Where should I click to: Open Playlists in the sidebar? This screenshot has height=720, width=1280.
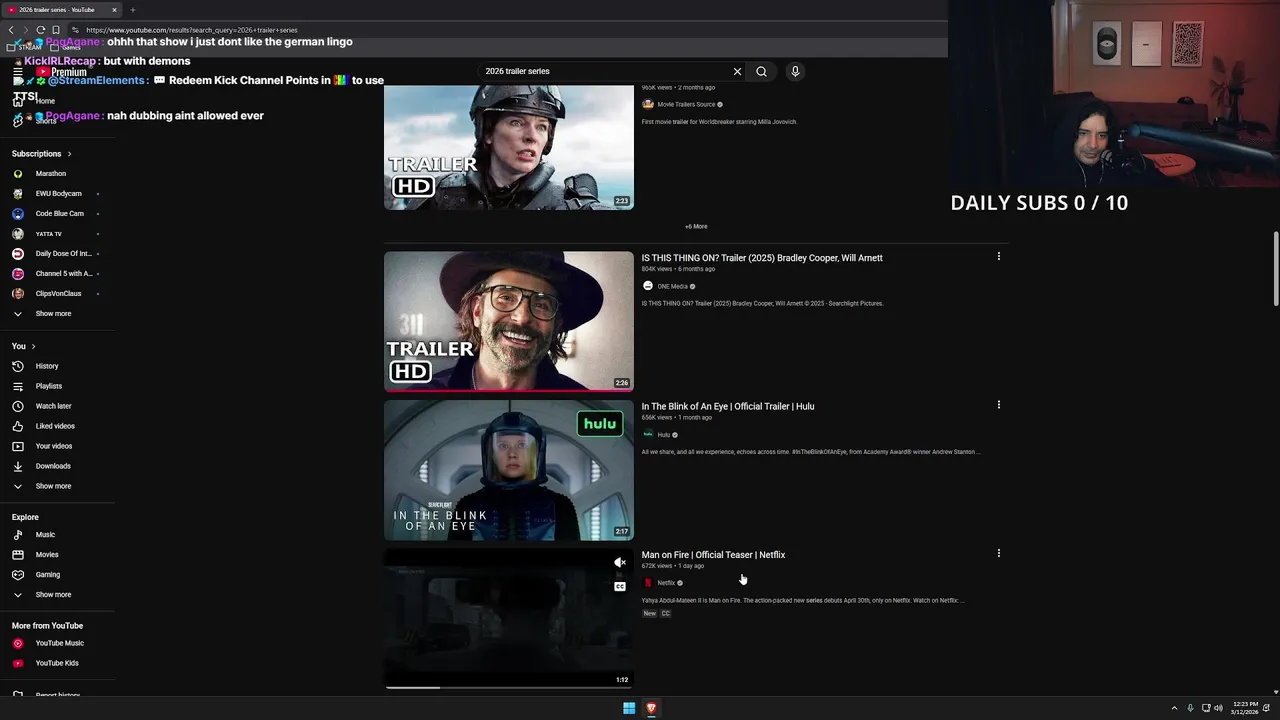coord(48,386)
